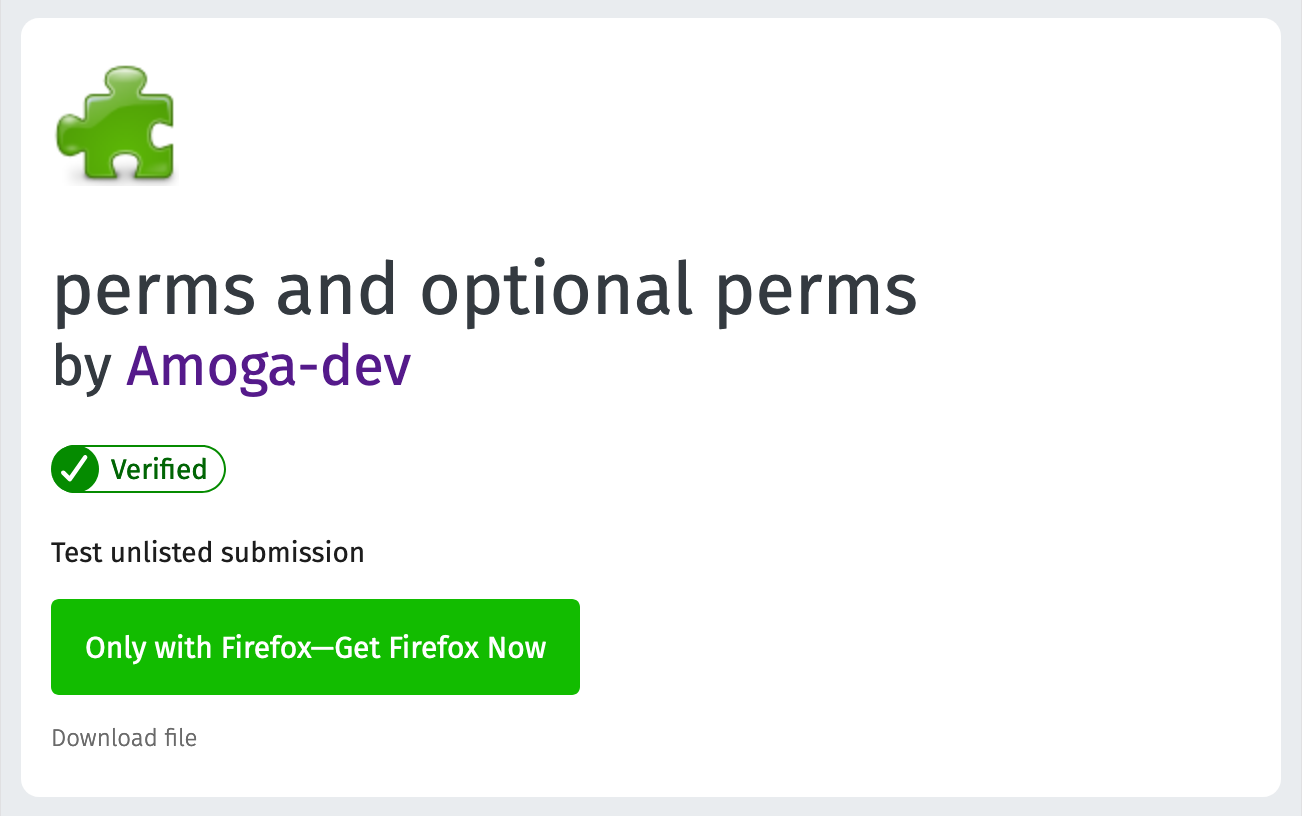Image resolution: width=1302 pixels, height=816 pixels.
Task: Click the green circle of the Verified badge
Action: point(75,469)
